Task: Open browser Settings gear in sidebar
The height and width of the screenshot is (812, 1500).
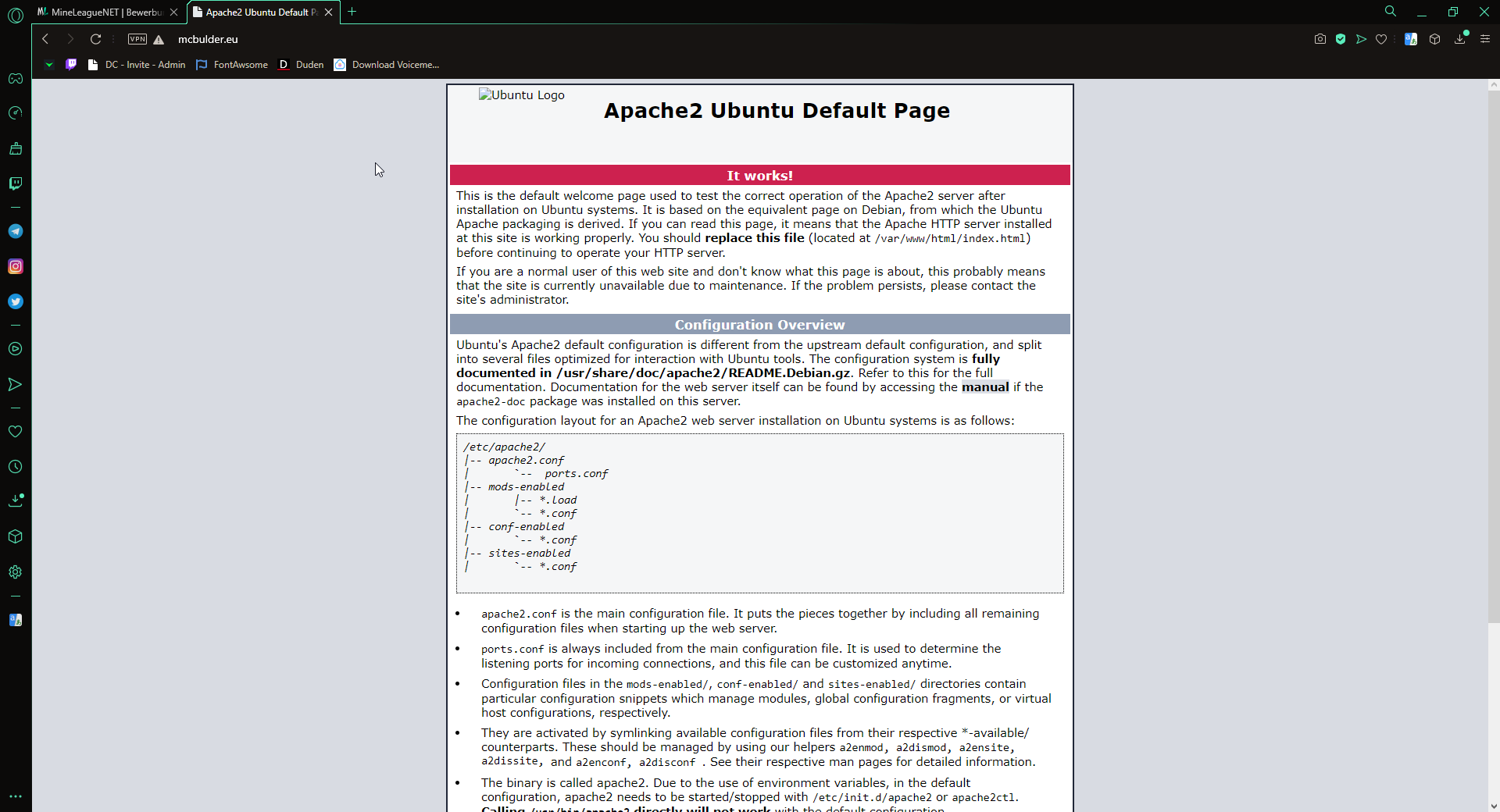Action: tap(16, 572)
